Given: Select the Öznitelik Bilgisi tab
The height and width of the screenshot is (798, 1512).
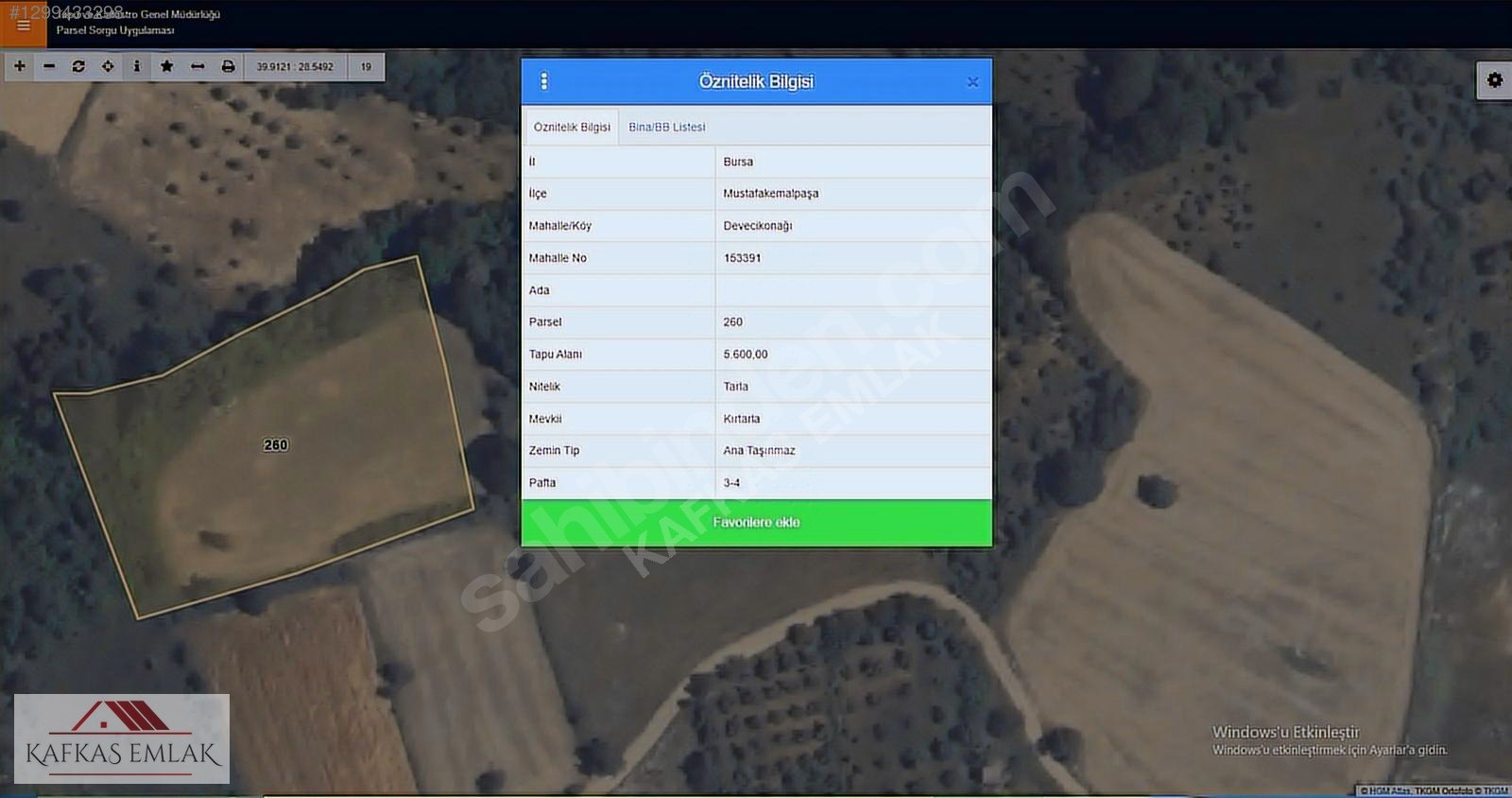Looking at the screenshot, I should (572, 127).
